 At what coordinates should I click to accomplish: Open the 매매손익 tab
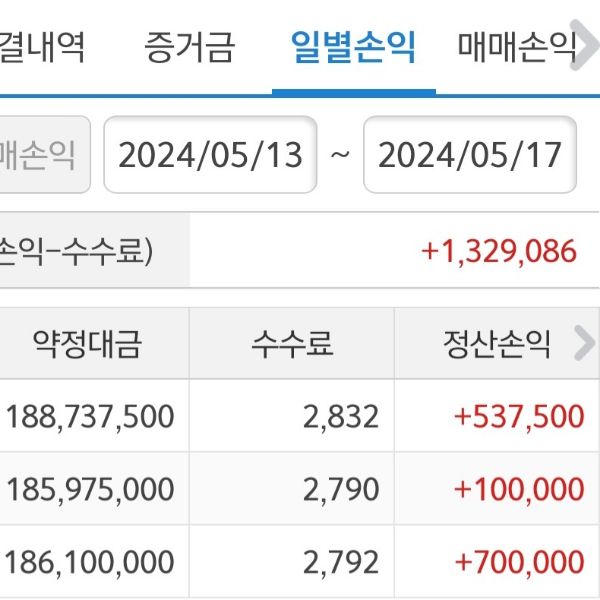pyautogui.click(x=516, y=46)
